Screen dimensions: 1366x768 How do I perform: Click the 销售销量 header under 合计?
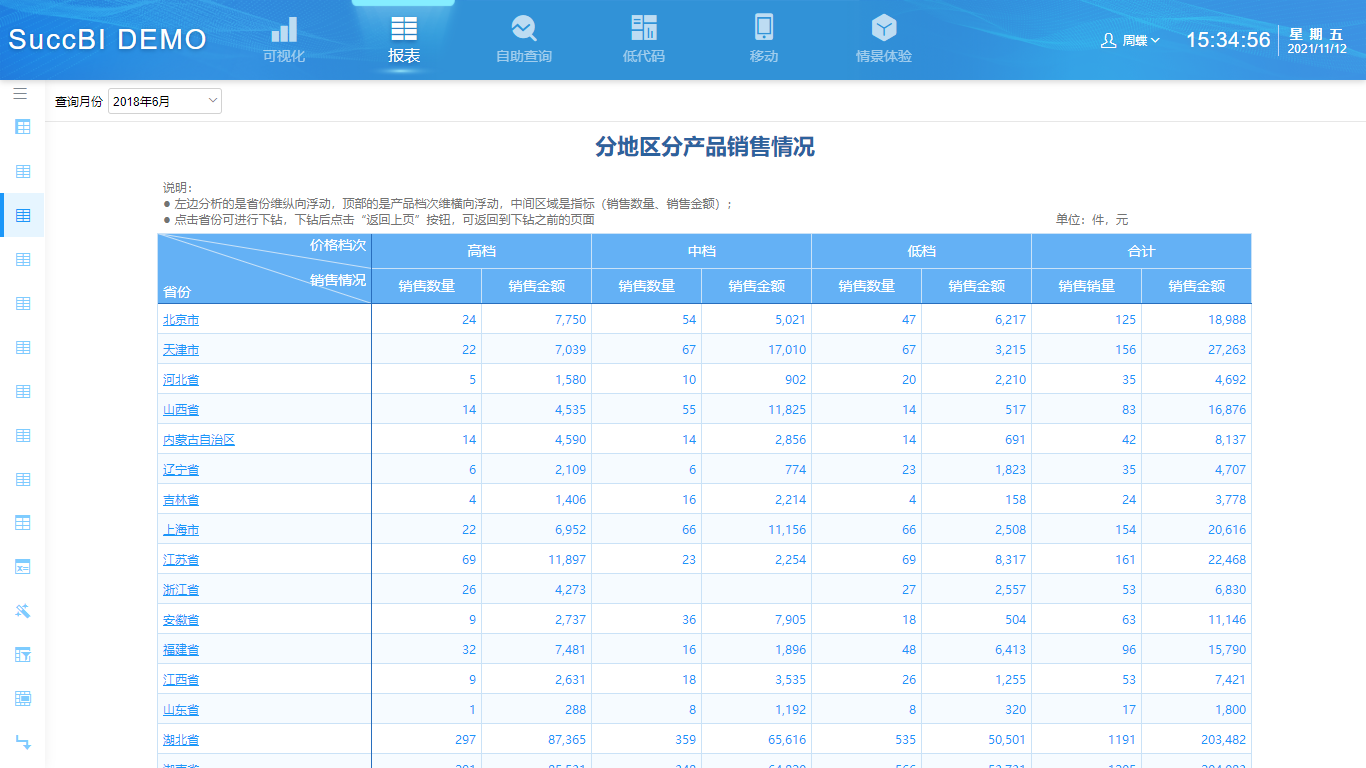click(x=1087, y=286)
